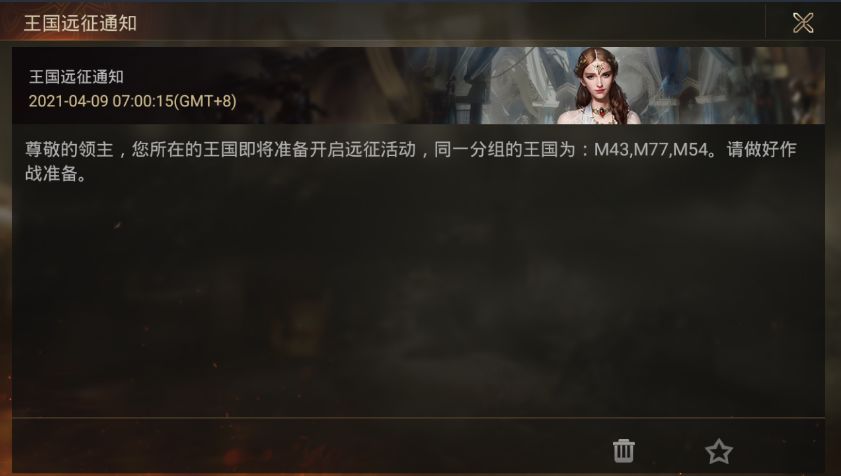Click the red gem necklace on portrait
This screenshot has width=841, height=476.
click(603, 113)
